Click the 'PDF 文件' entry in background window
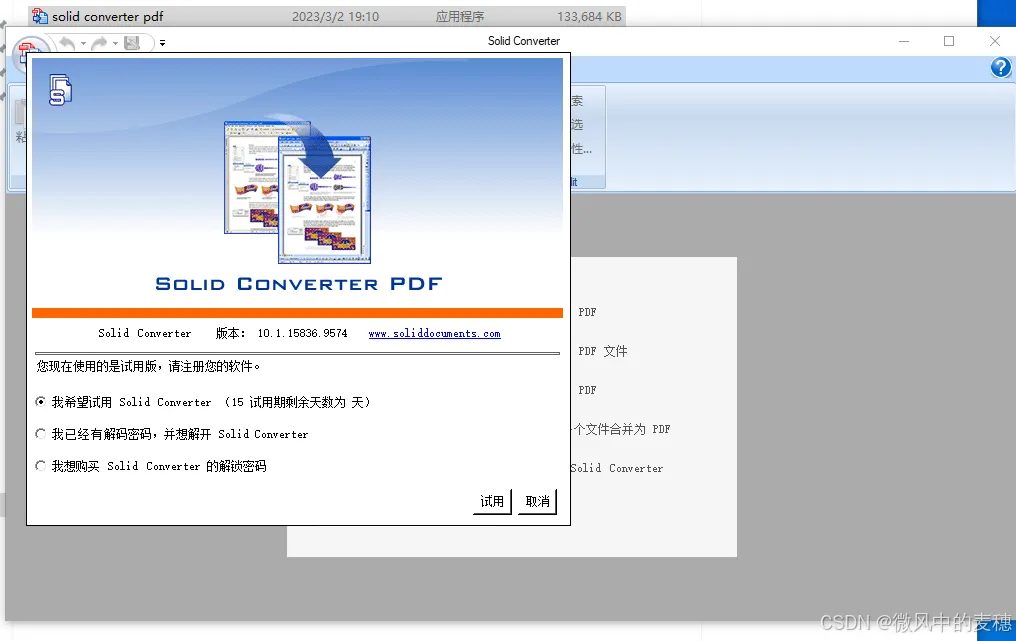Image resolution: width=1016 pixels, height=641 pixels. coord(603,351)
